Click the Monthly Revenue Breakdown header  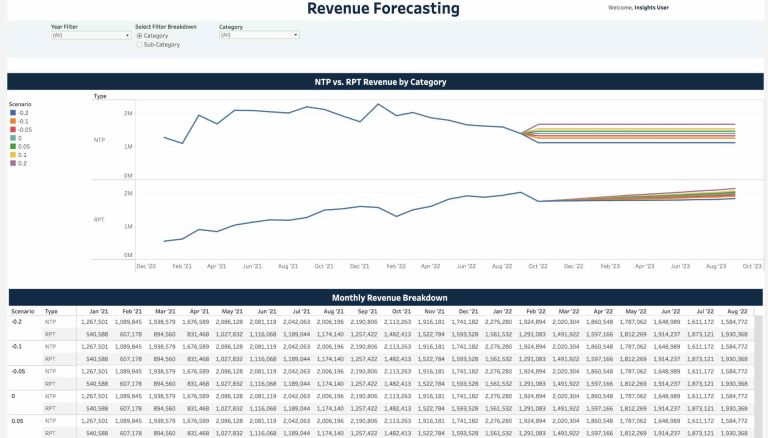(x=385, y=297)
